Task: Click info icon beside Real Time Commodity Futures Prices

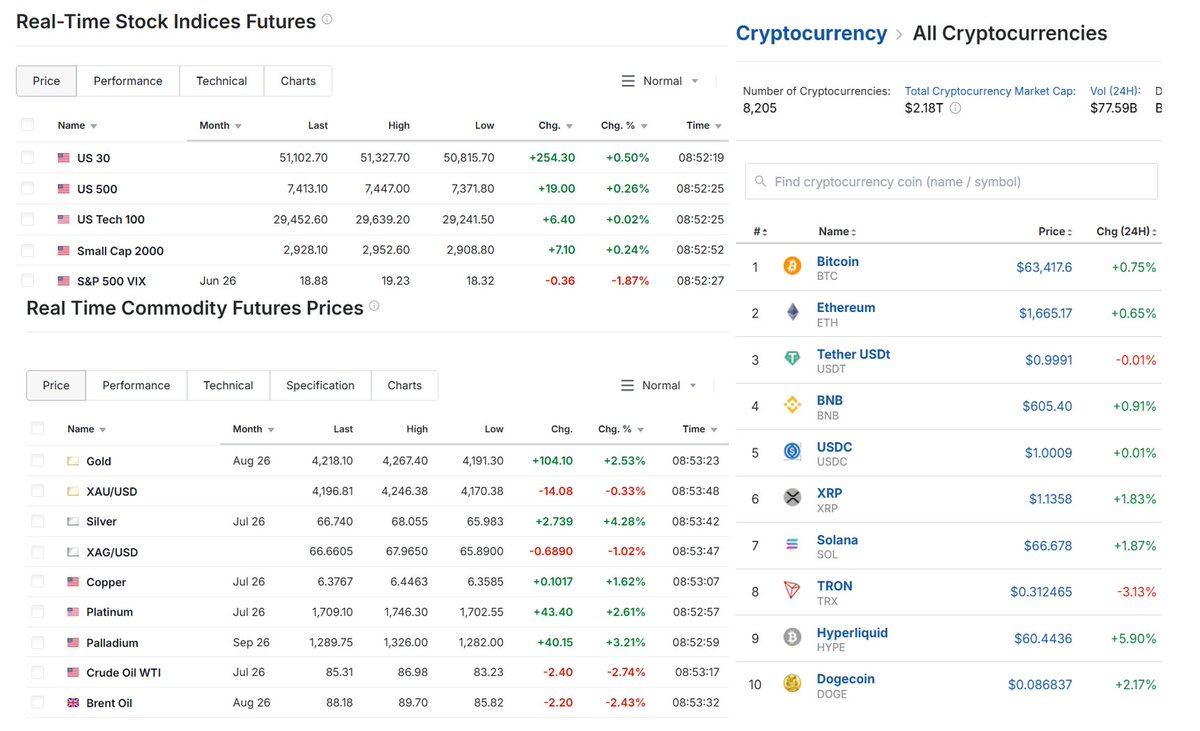Action: pos(374,306)
